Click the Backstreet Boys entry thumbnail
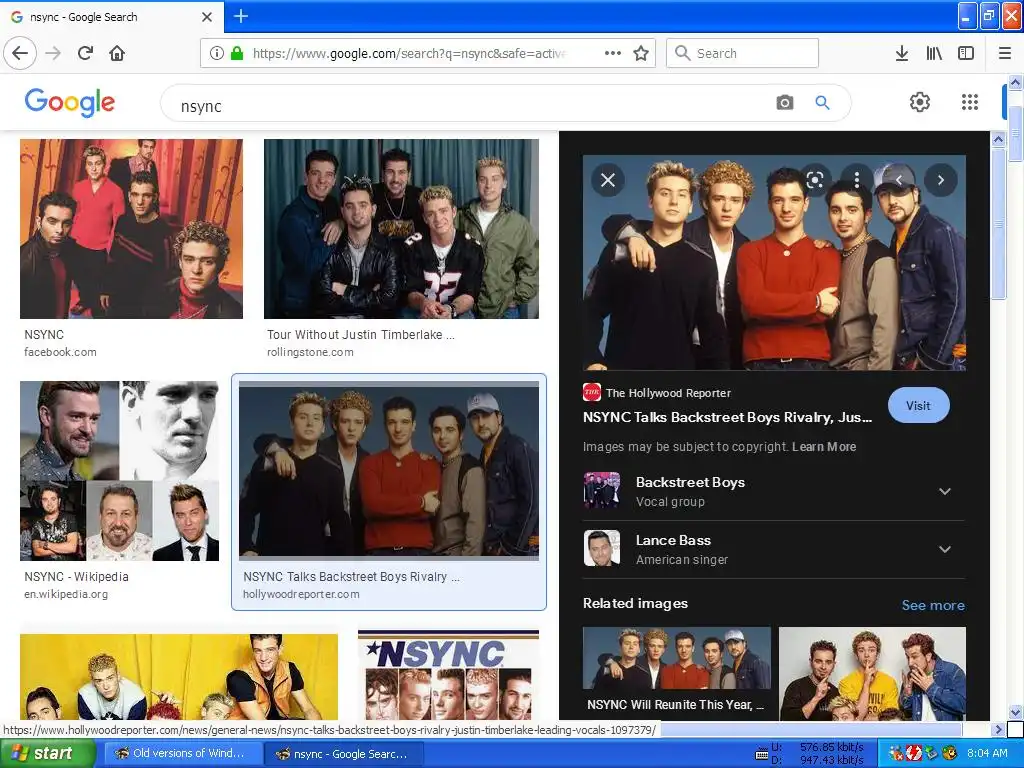The image size is (1024, 768). [601, 490]
